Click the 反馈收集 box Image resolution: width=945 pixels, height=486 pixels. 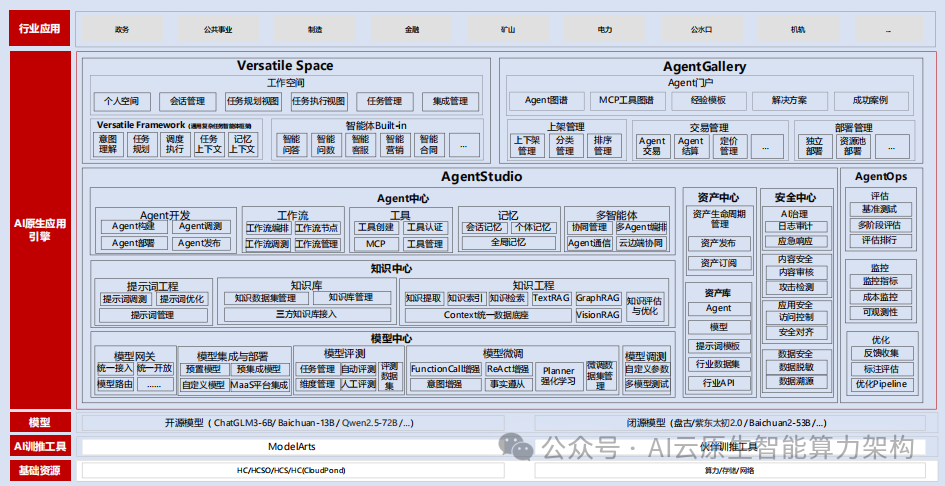click(881, 353)
